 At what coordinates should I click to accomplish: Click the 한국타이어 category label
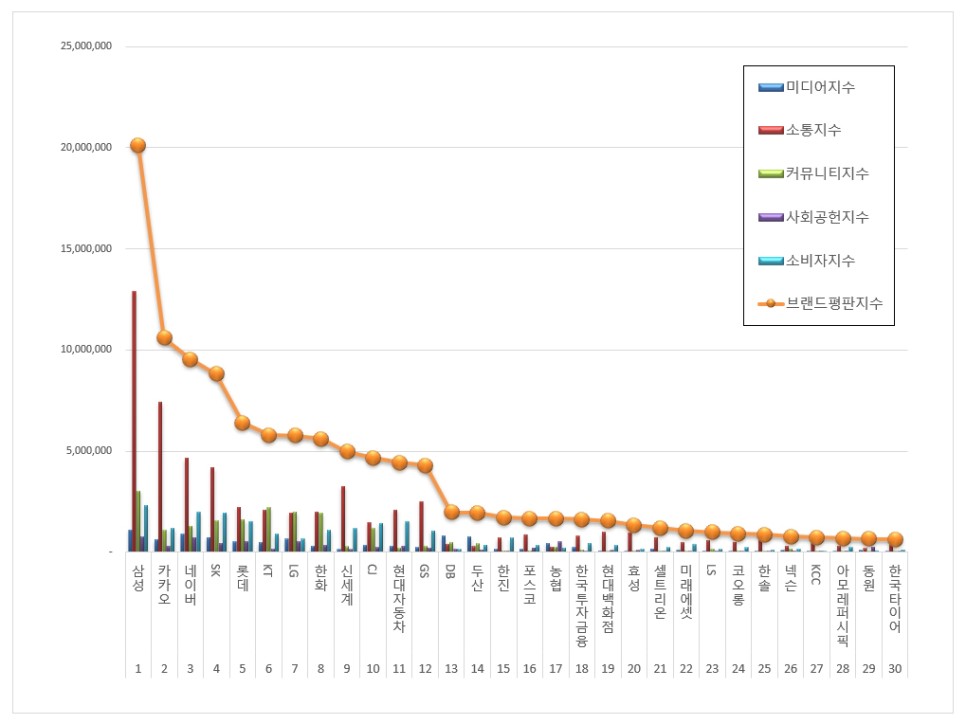(895, 598)
